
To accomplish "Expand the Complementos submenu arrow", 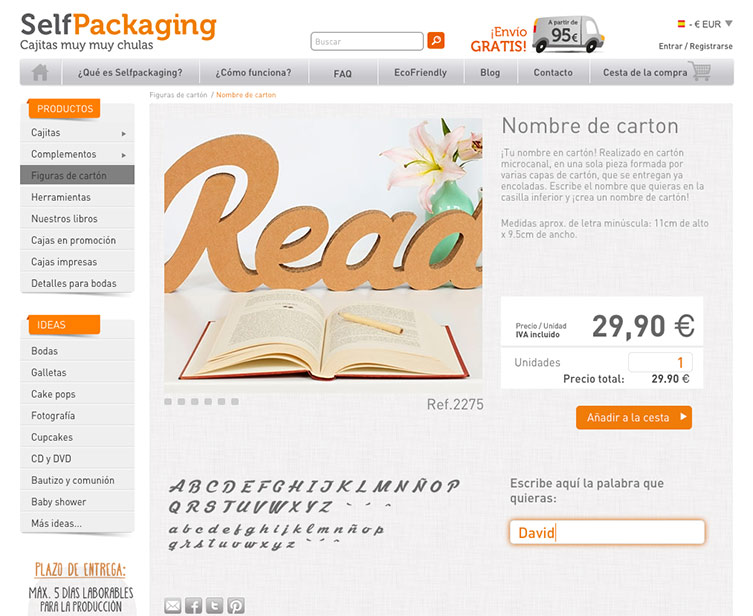I will [x=123, y=155].
